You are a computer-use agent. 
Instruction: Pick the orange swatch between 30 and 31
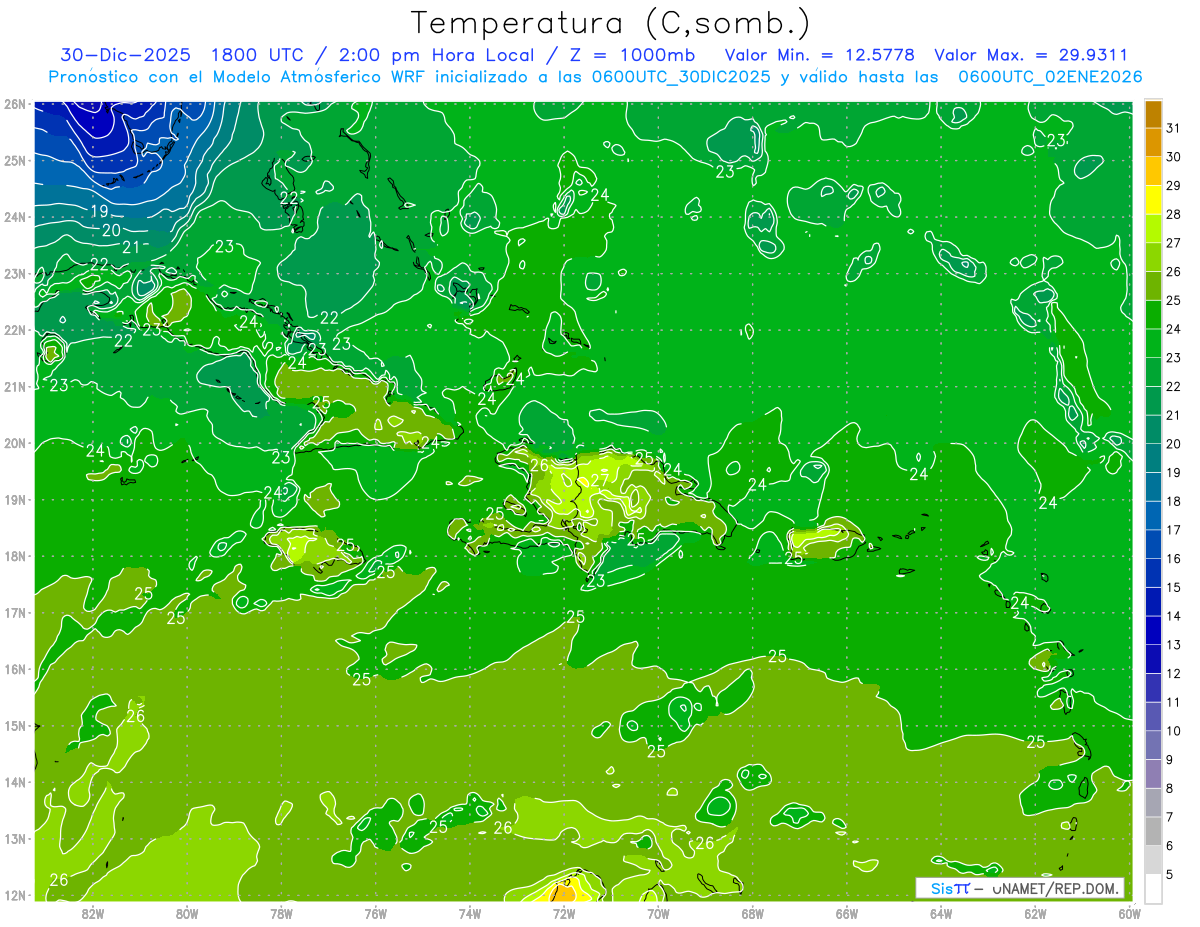(x=1153, y=141)
